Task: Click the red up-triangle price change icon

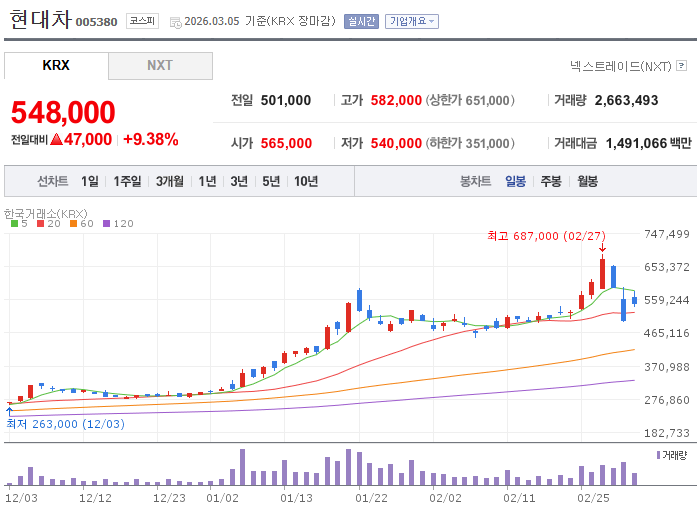Action: 56,140
